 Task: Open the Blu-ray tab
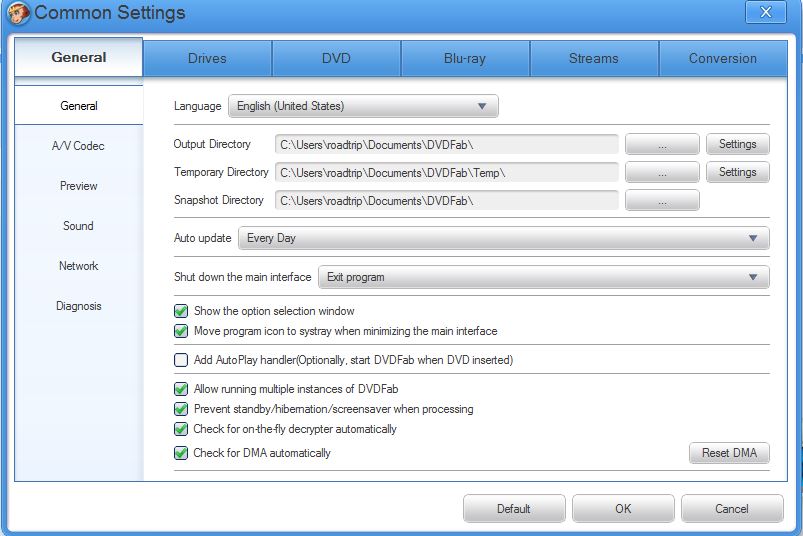pyautogui.click(x=465, y=58)
